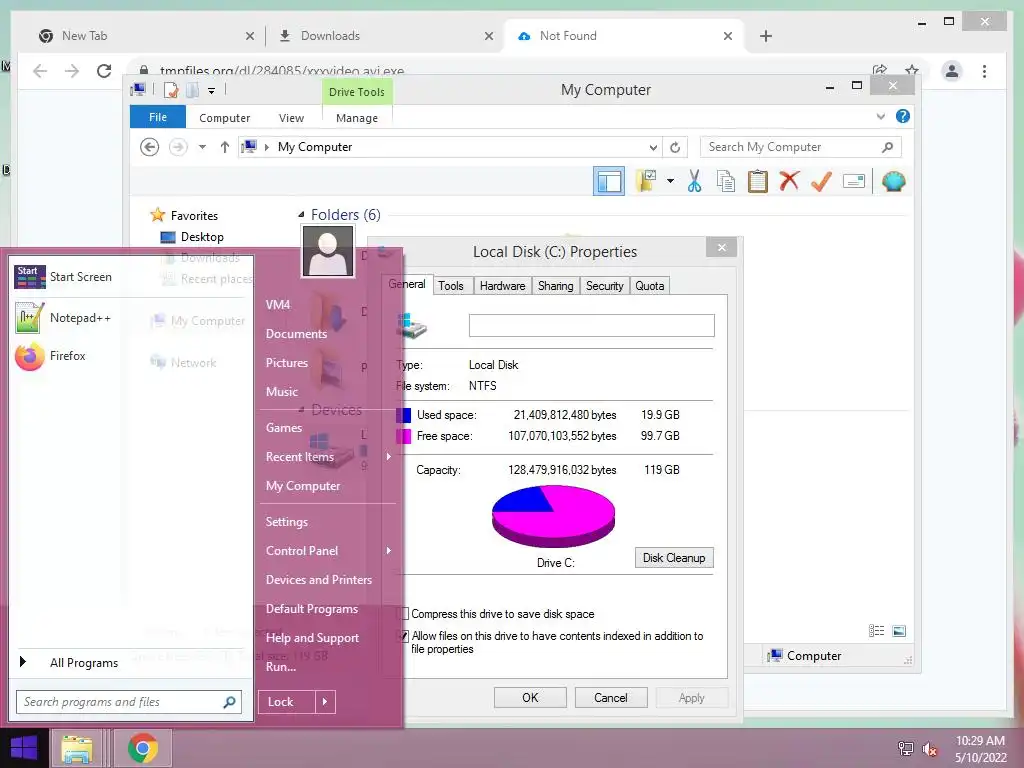The width and height of the screenshot is (1024, 768).
Task: Check Compress this drive to save space
Action: tap(404, 614)
